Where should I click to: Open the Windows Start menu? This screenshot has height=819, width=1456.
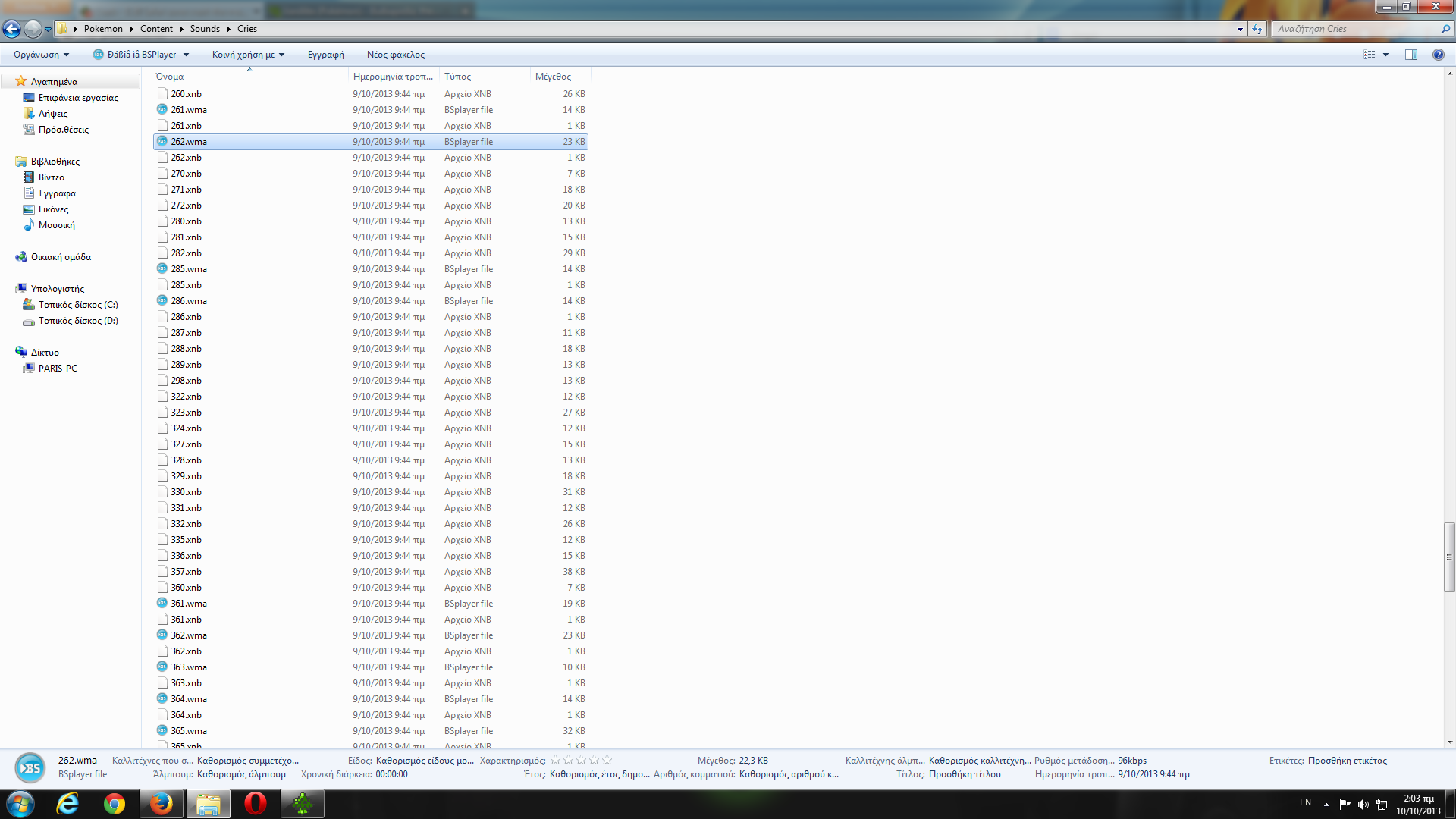click(x=20, y=804)
